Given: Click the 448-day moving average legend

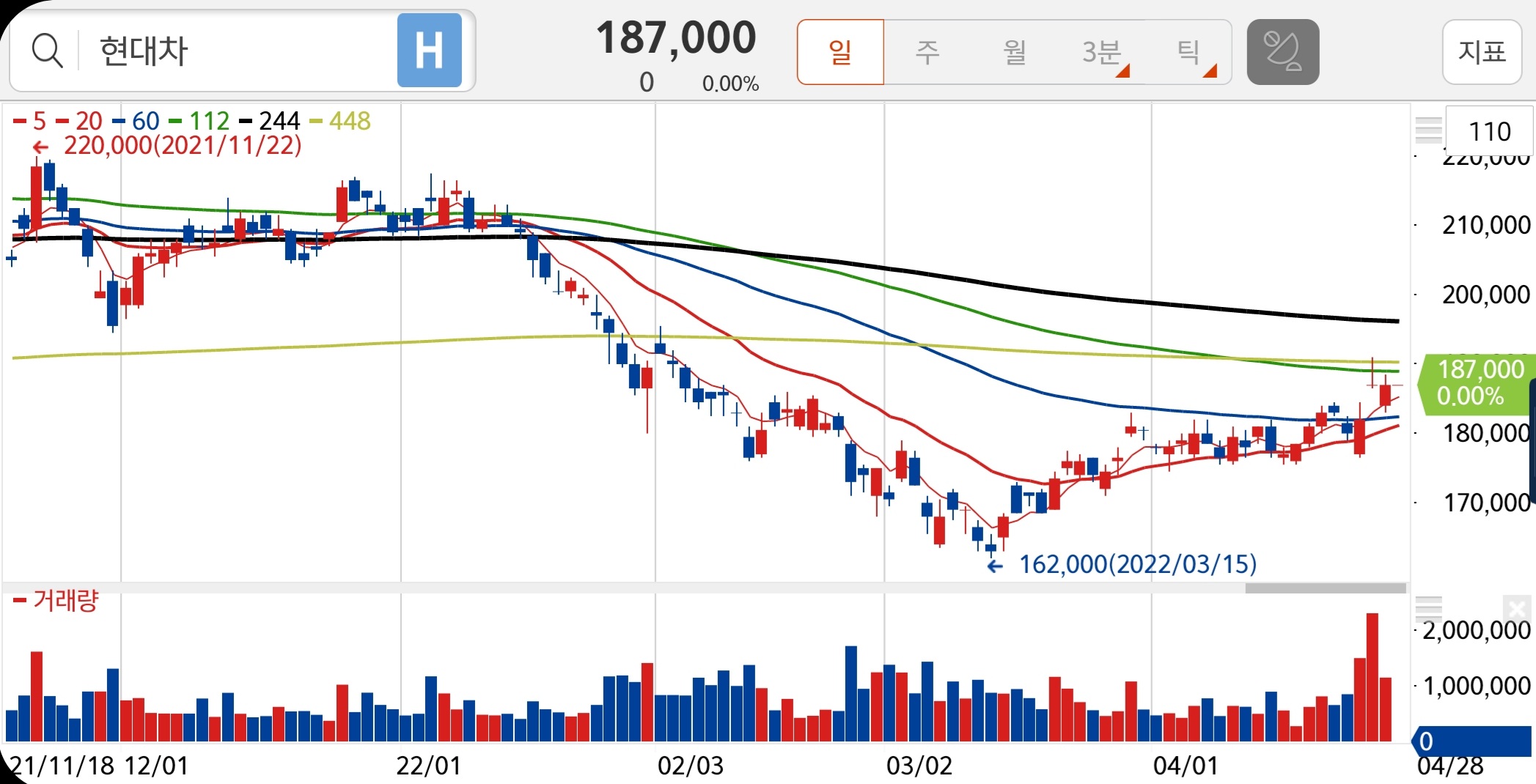Looking at the screenshot, I should tap(340, 121).
